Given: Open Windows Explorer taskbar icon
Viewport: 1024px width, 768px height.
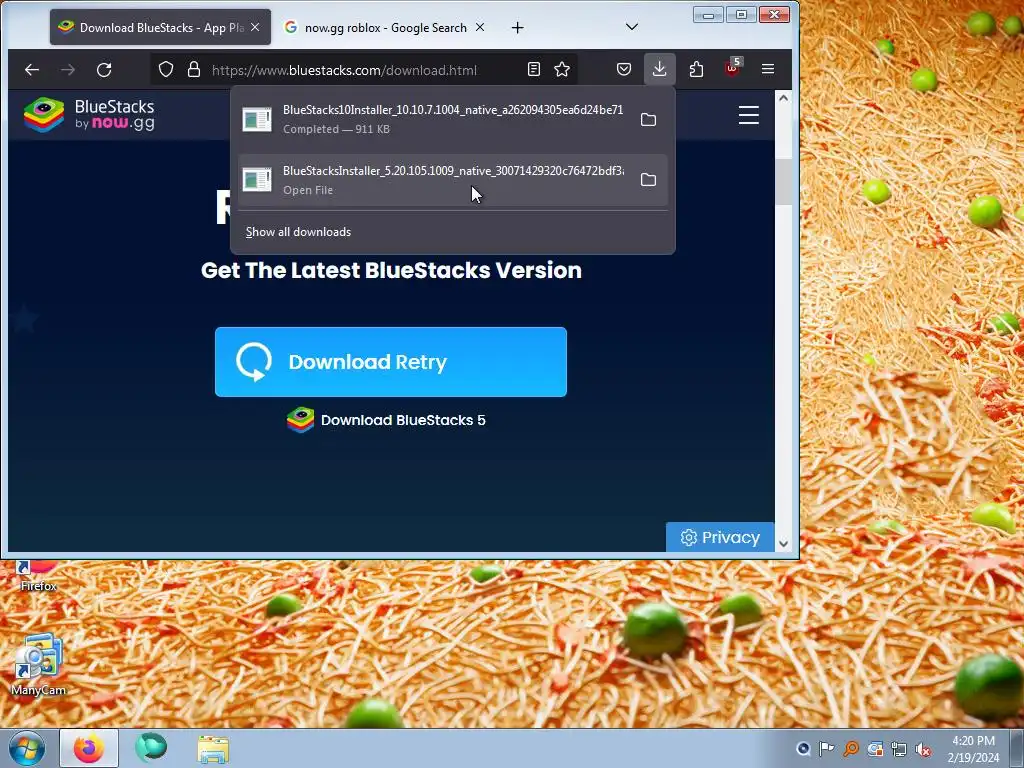Looking at the screenshot, I should 213,749.
